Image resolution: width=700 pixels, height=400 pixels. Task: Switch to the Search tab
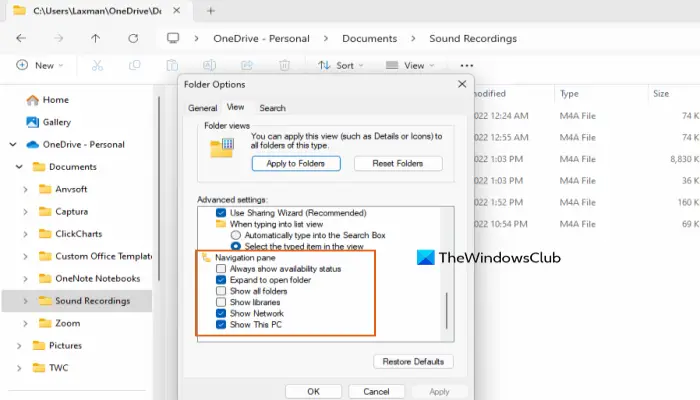click(x=272, y=108)
